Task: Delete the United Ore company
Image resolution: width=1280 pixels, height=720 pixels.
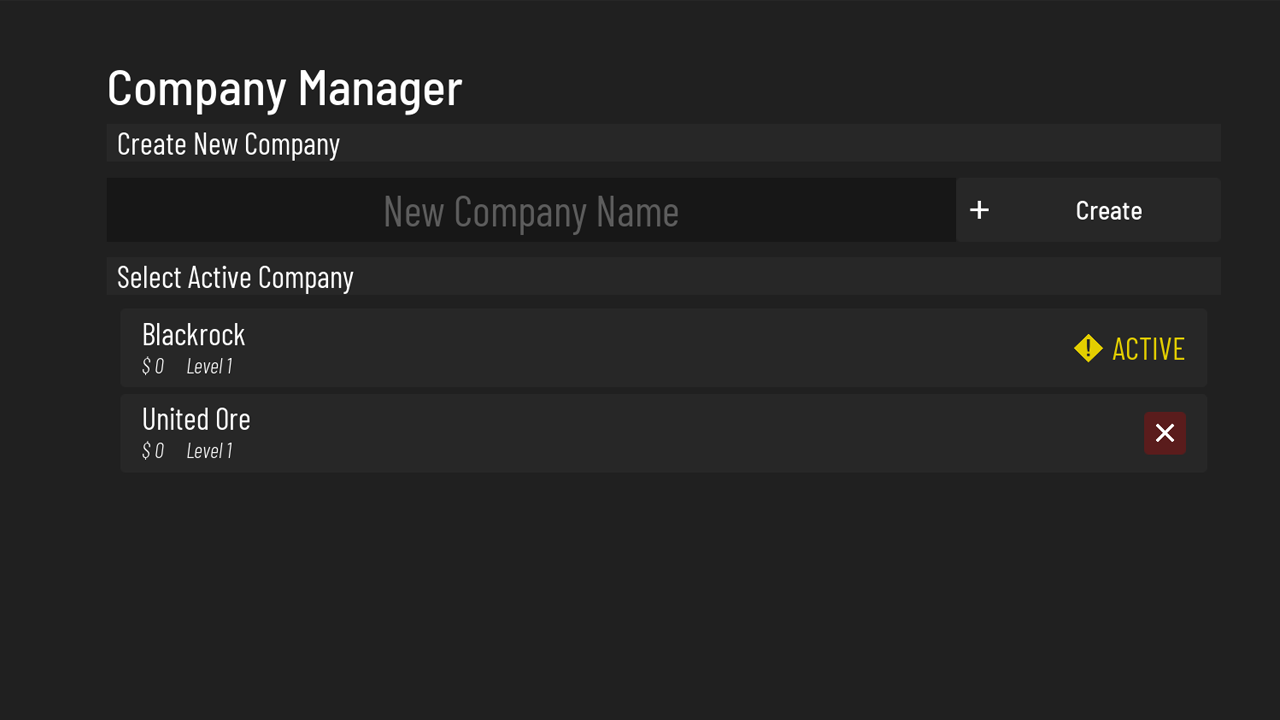Action: click(1164, 433)
